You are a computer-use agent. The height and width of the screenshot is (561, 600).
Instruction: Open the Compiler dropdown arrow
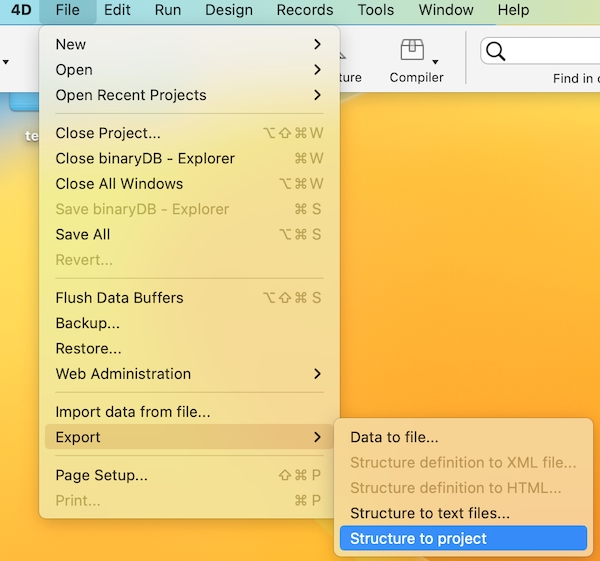(435, 62)
